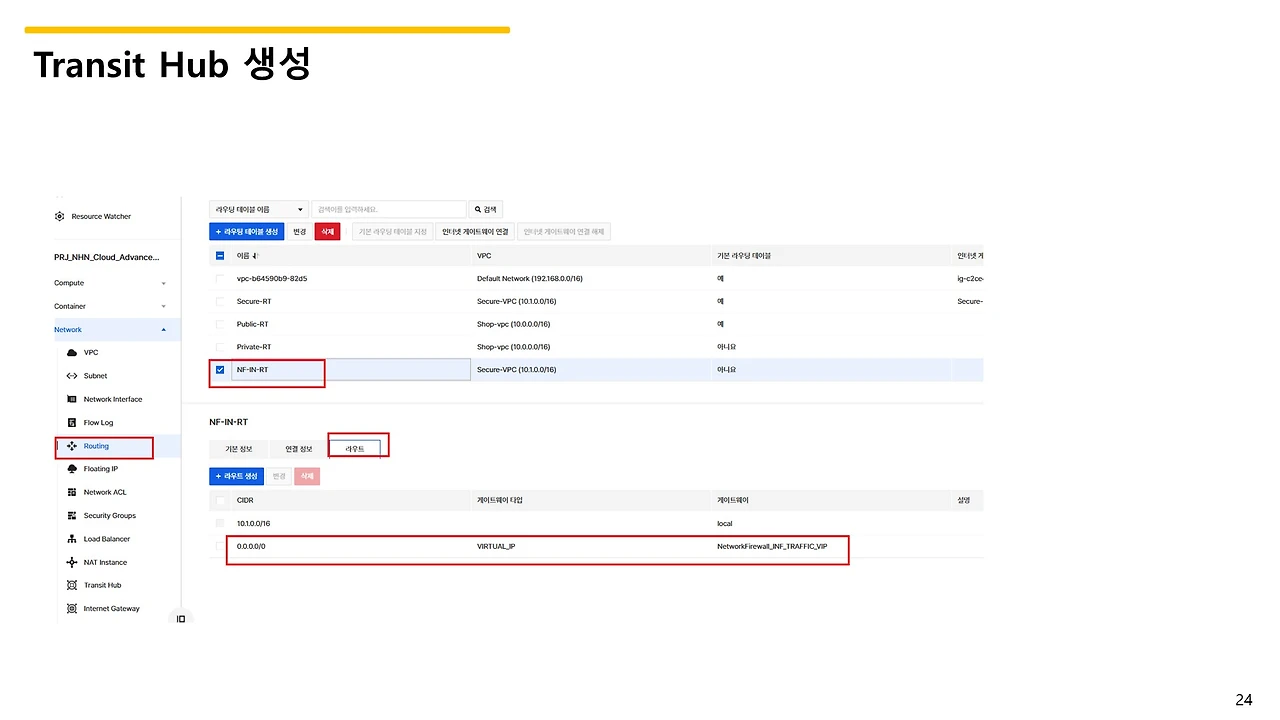Click the 10.1.0.0/16 CIDR cell
This screenshot has width=1280, height=720.
tap(253, 523)
